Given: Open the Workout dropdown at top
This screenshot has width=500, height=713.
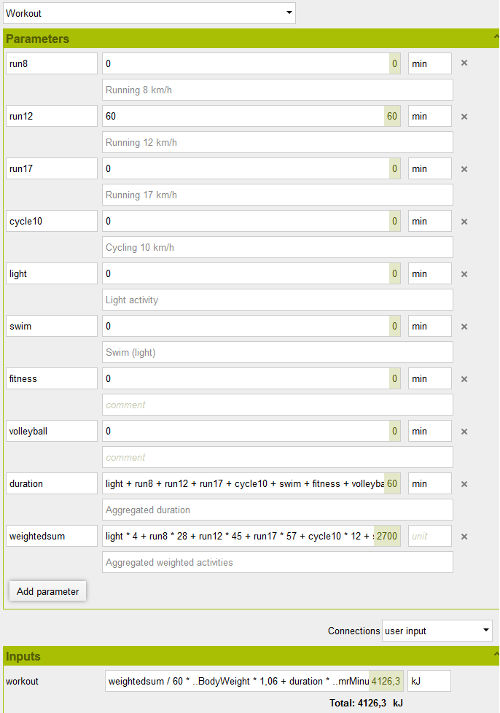Looking at the screenshot, I should pyautogui.click(x=149, y=13).
